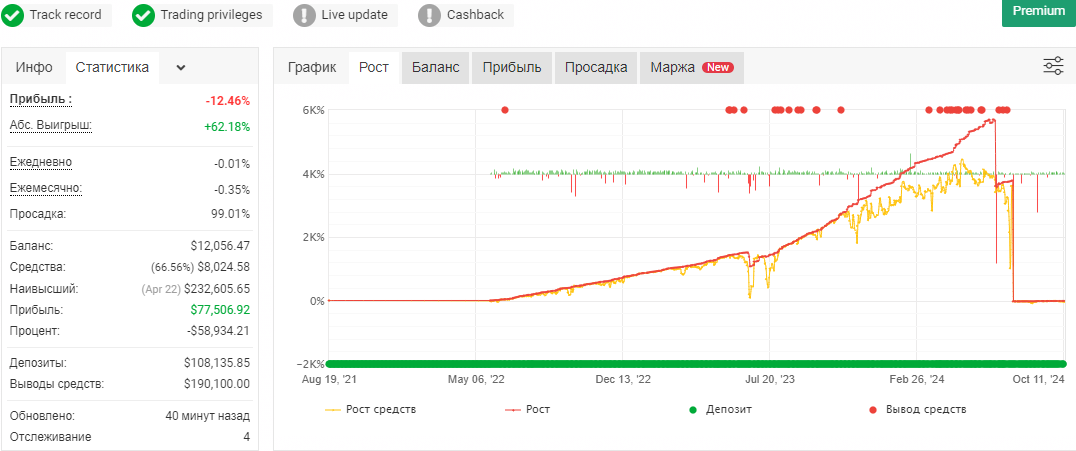Click the -12.46% profit value

[228, 101]
